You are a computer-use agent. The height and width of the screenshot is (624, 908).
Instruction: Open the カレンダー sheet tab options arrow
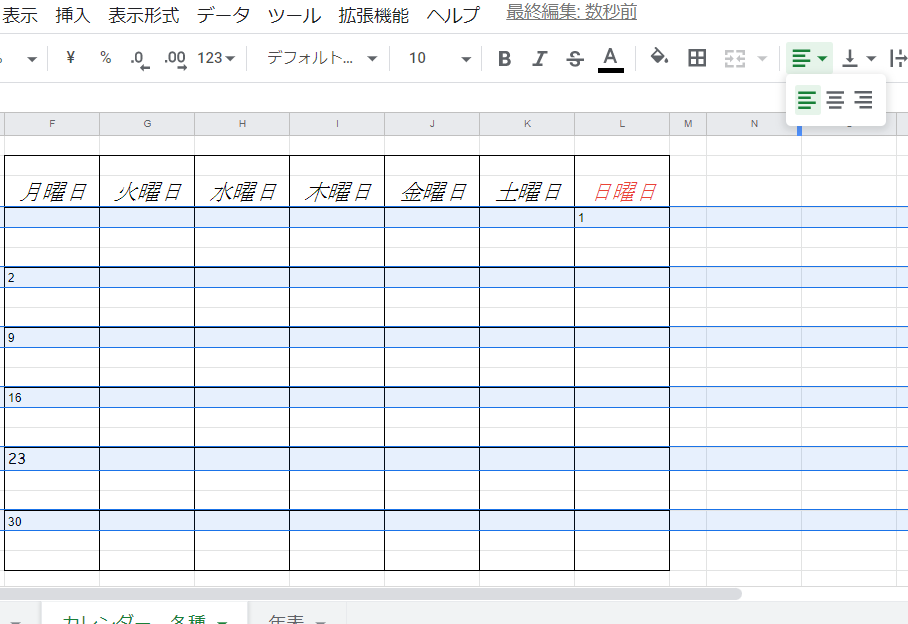tap(222, 622)
